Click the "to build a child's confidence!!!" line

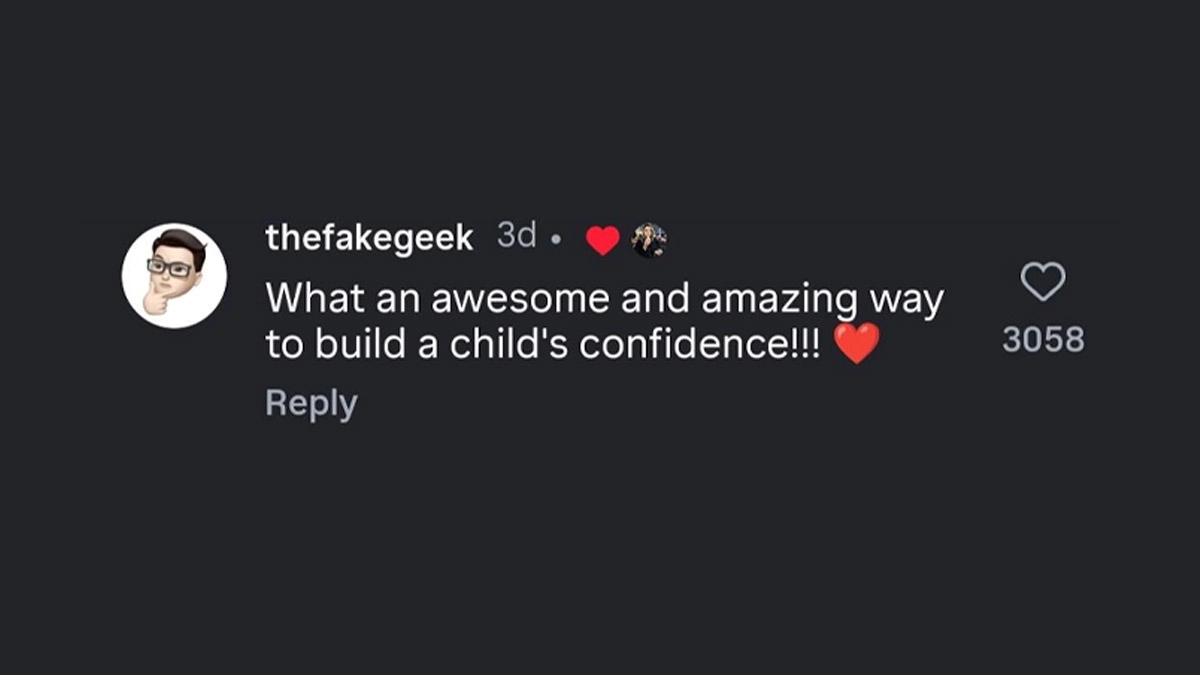[x=542, y=344]
